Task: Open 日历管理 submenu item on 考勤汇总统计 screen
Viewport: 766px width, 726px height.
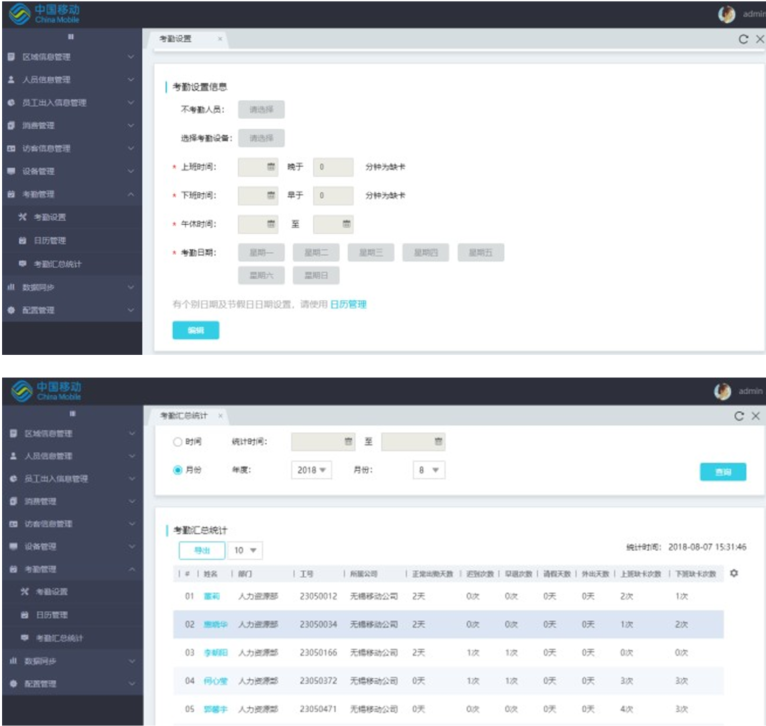Action: click(x=72, y=615)
